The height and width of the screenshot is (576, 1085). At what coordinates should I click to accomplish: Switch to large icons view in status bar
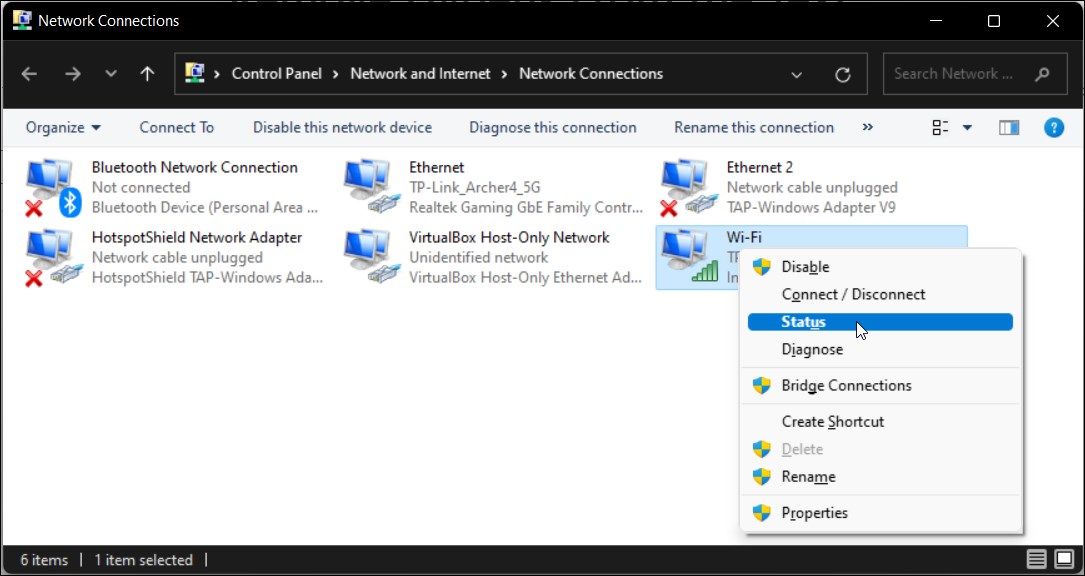(1064, 559)
